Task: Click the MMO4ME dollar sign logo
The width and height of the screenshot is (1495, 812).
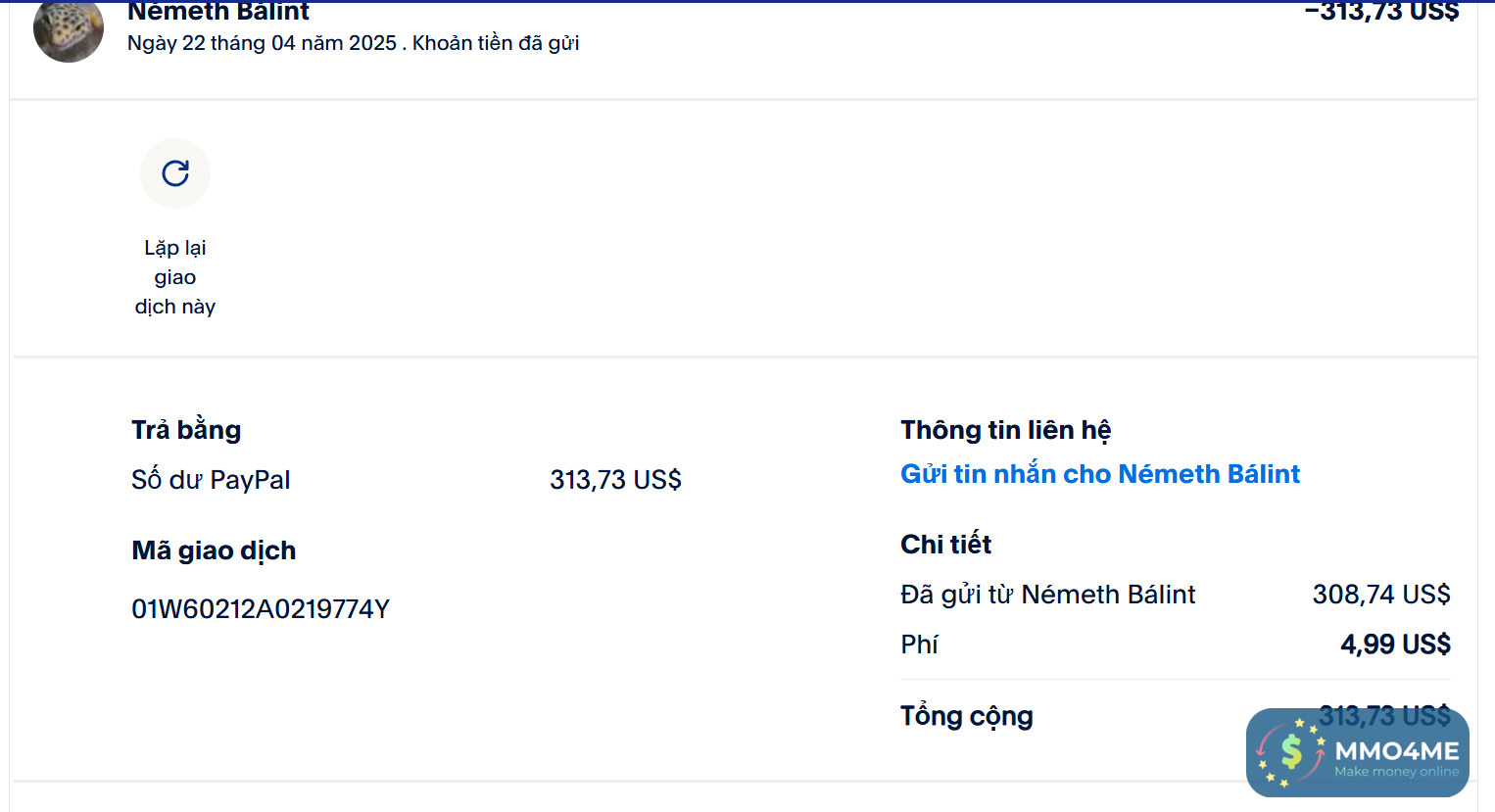Action: tap(1291, 752)
